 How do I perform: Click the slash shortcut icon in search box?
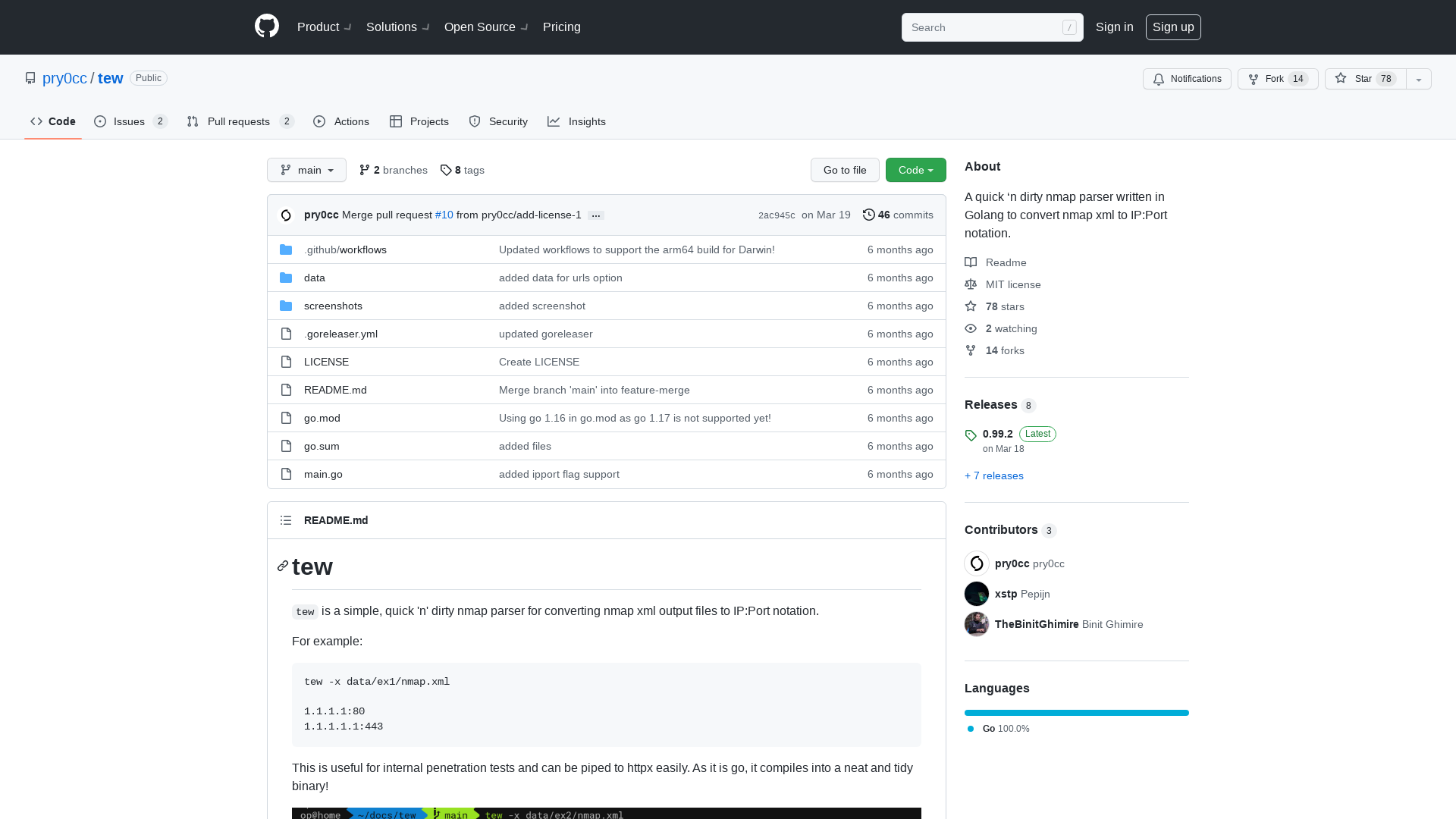point(1069,27)
